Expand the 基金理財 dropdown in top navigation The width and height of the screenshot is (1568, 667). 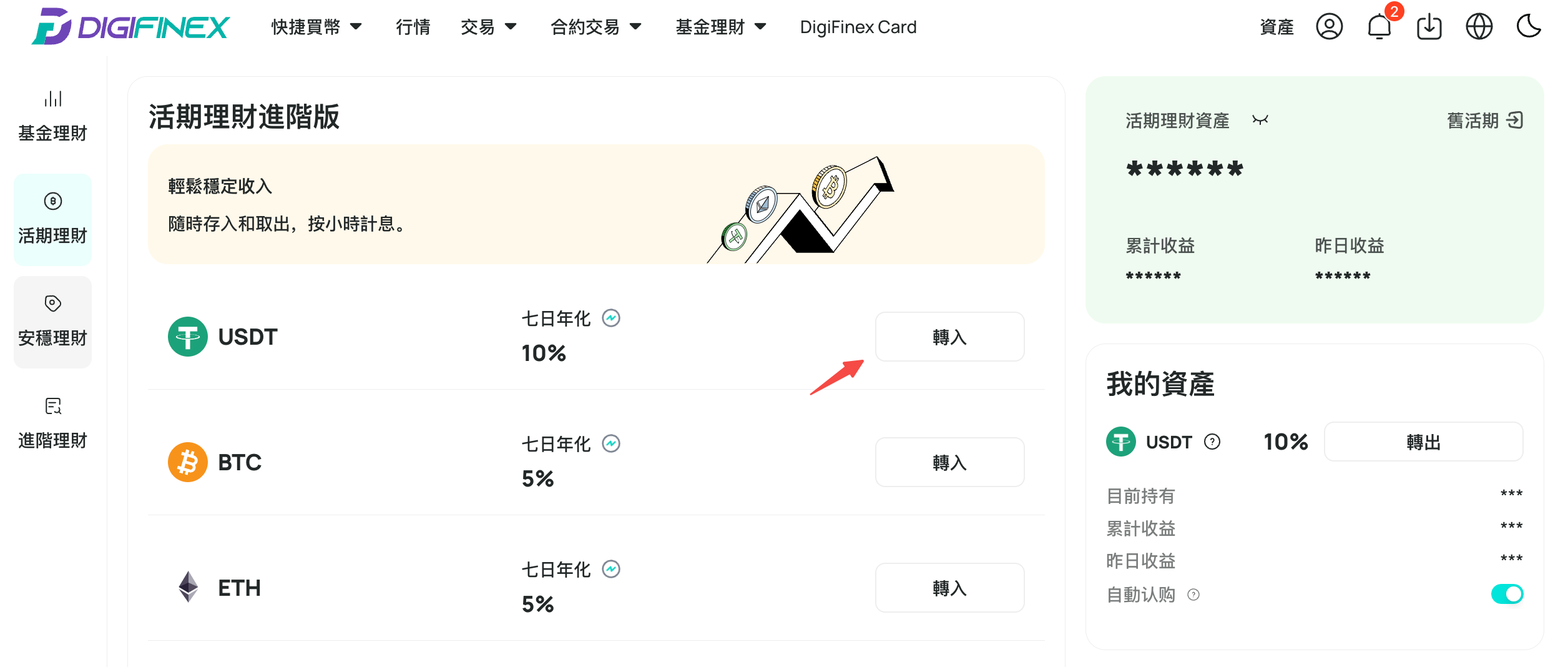721,27
